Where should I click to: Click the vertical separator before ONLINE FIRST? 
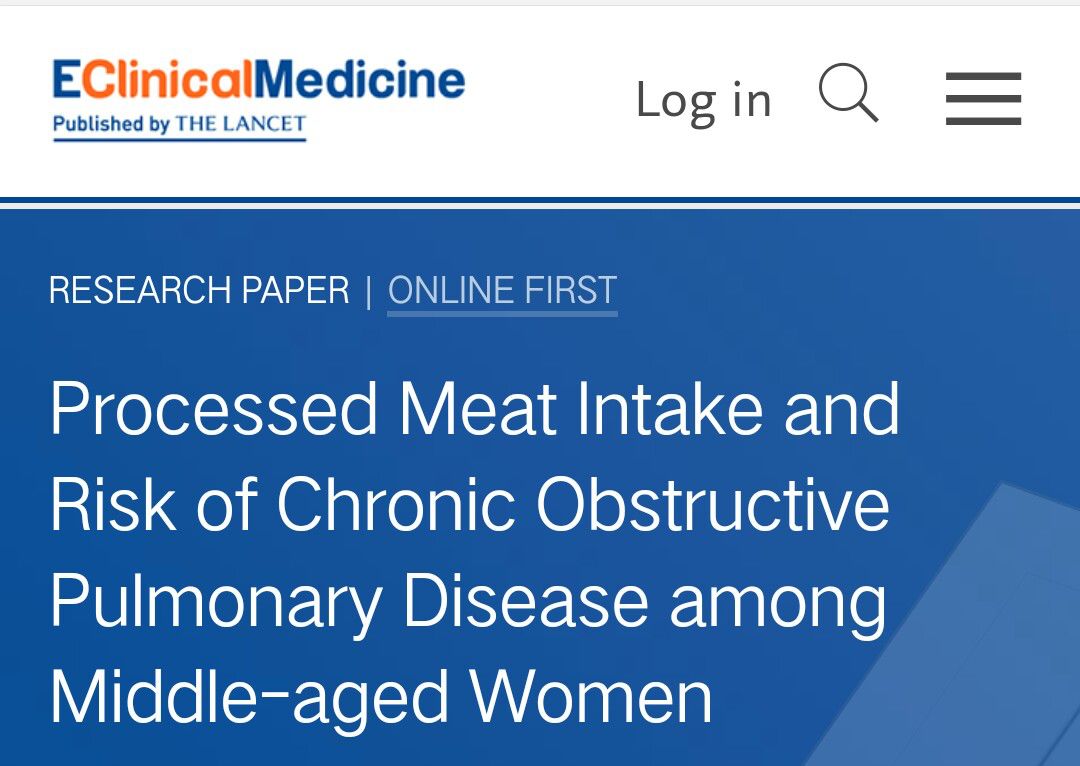(x=369, y=292)
